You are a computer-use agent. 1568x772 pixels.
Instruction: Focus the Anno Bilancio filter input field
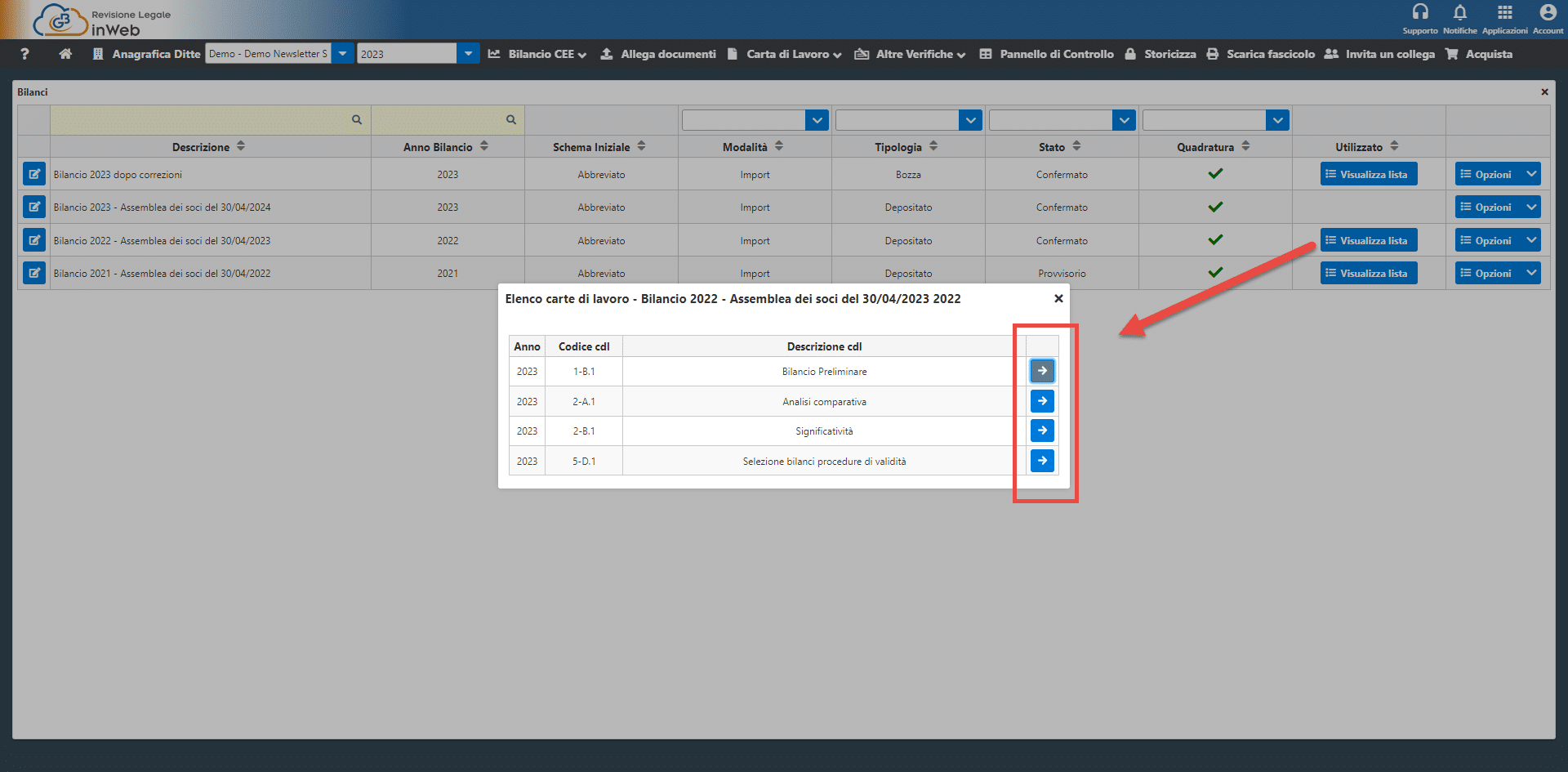[x=448, y=120]
